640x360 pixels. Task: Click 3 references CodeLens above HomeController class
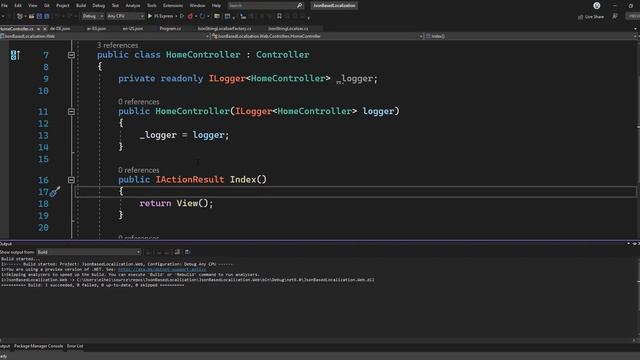pyautogui.click(x=118, y=45)
